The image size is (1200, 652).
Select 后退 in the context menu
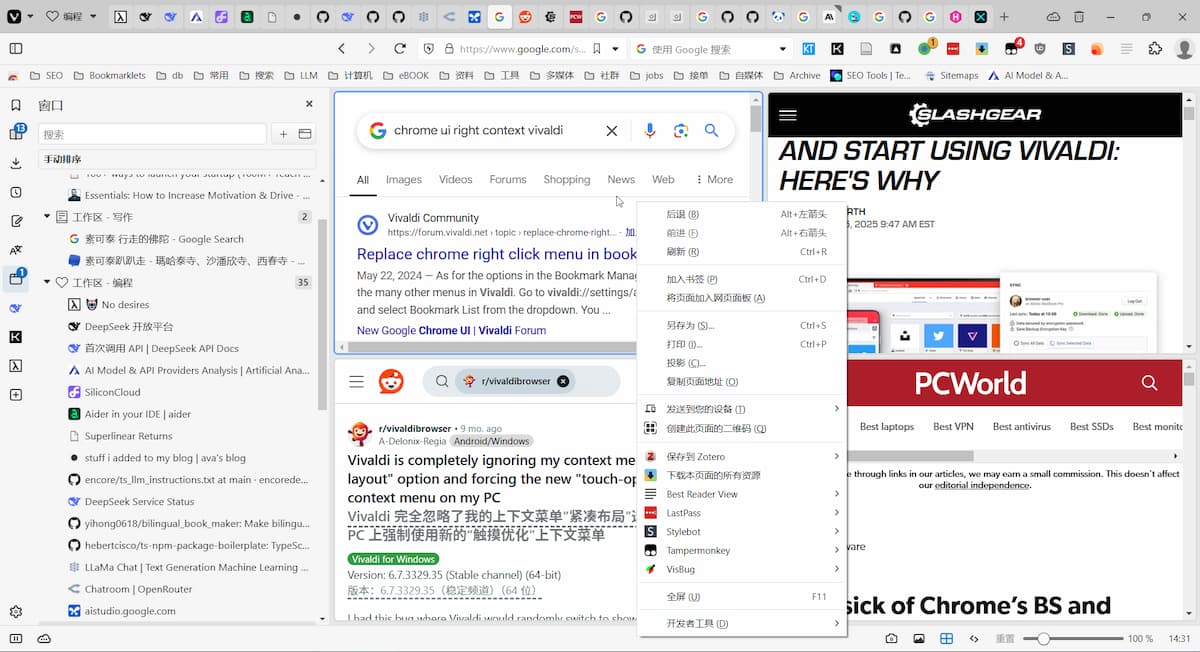tap(741, 214)
